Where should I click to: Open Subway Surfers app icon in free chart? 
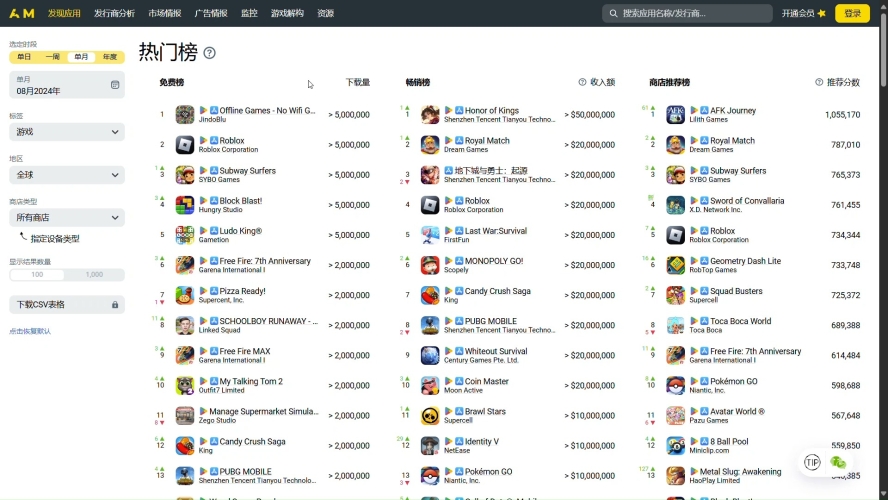pyautogui.click(x=185, y=175)
